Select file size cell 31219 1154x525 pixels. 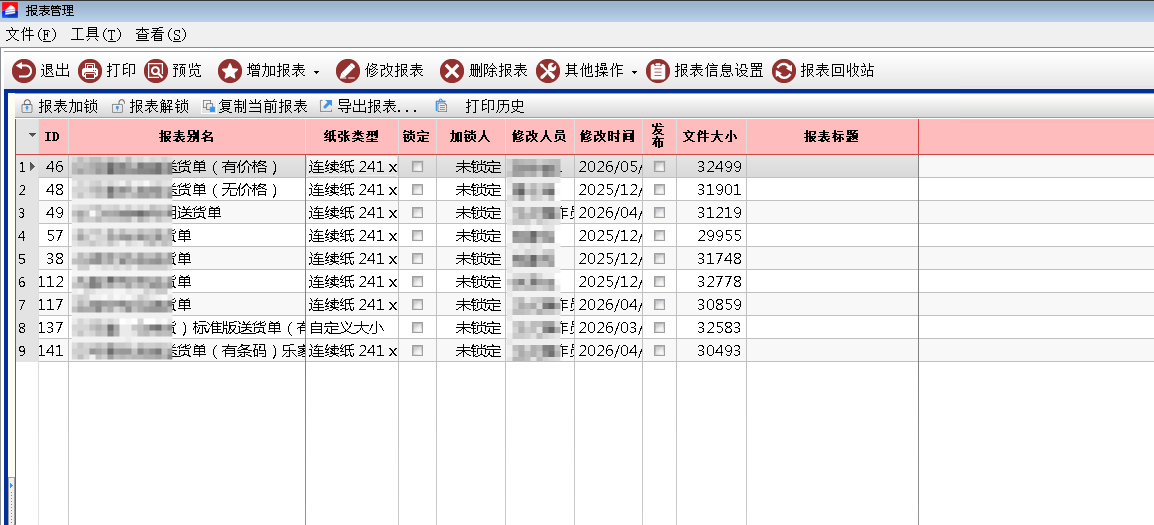click(711, 213)
